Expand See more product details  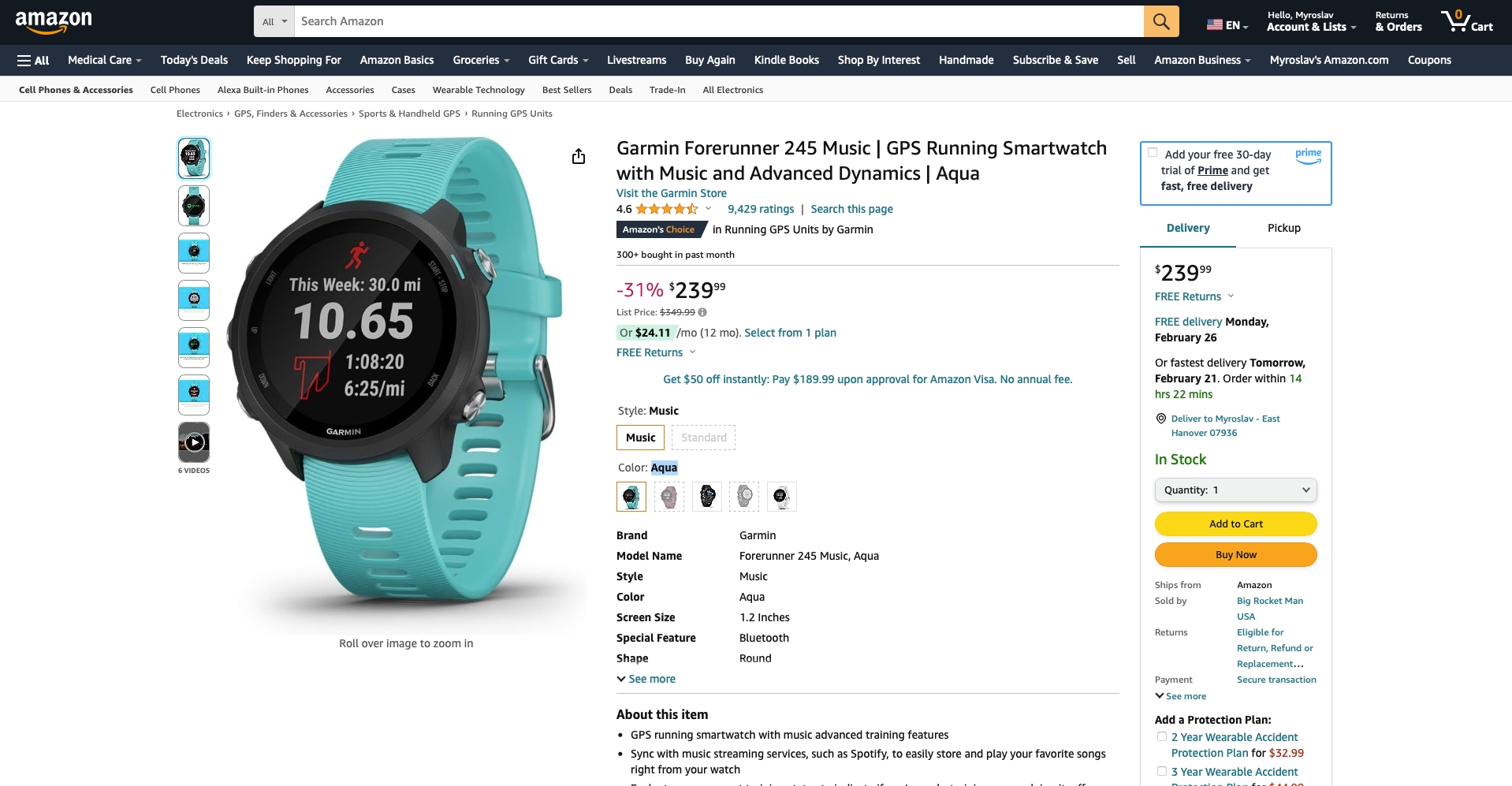tap(646, 679)
